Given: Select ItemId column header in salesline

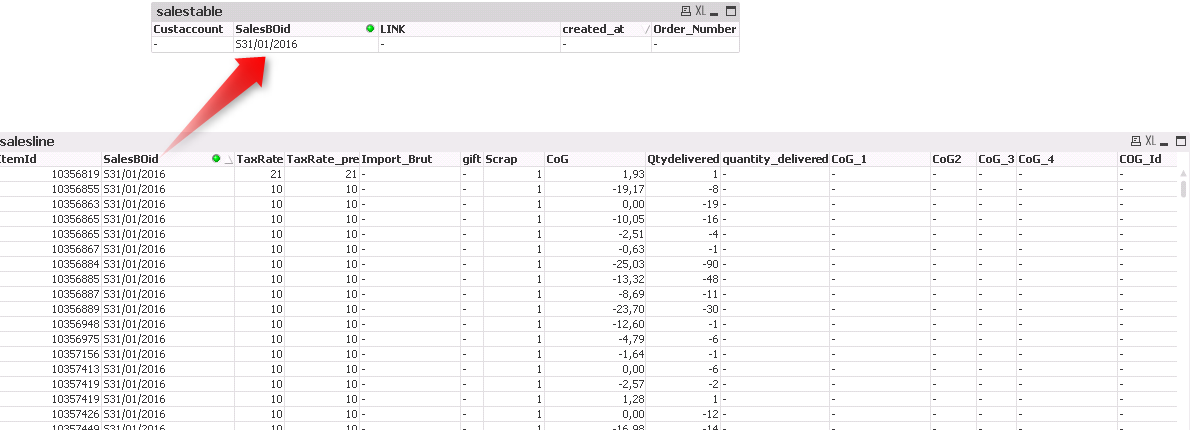Looking at the screenshot, I should click(18, 159).
